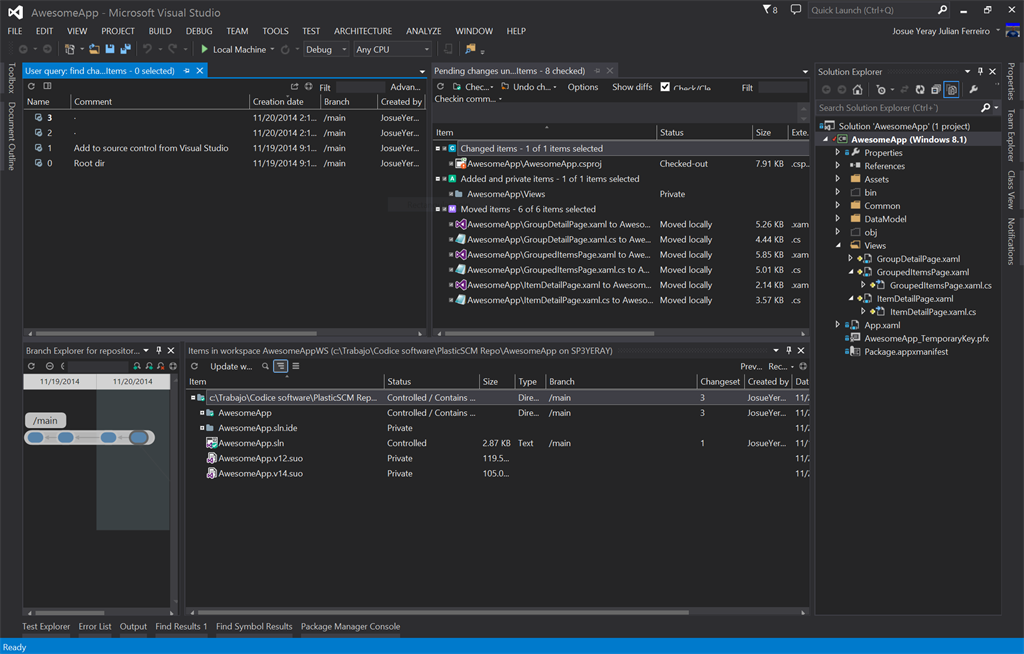This screenshot has width=1024, height=654.
Task: Click the search magnifier in workspace items toolbar
Action: point(265,366)
